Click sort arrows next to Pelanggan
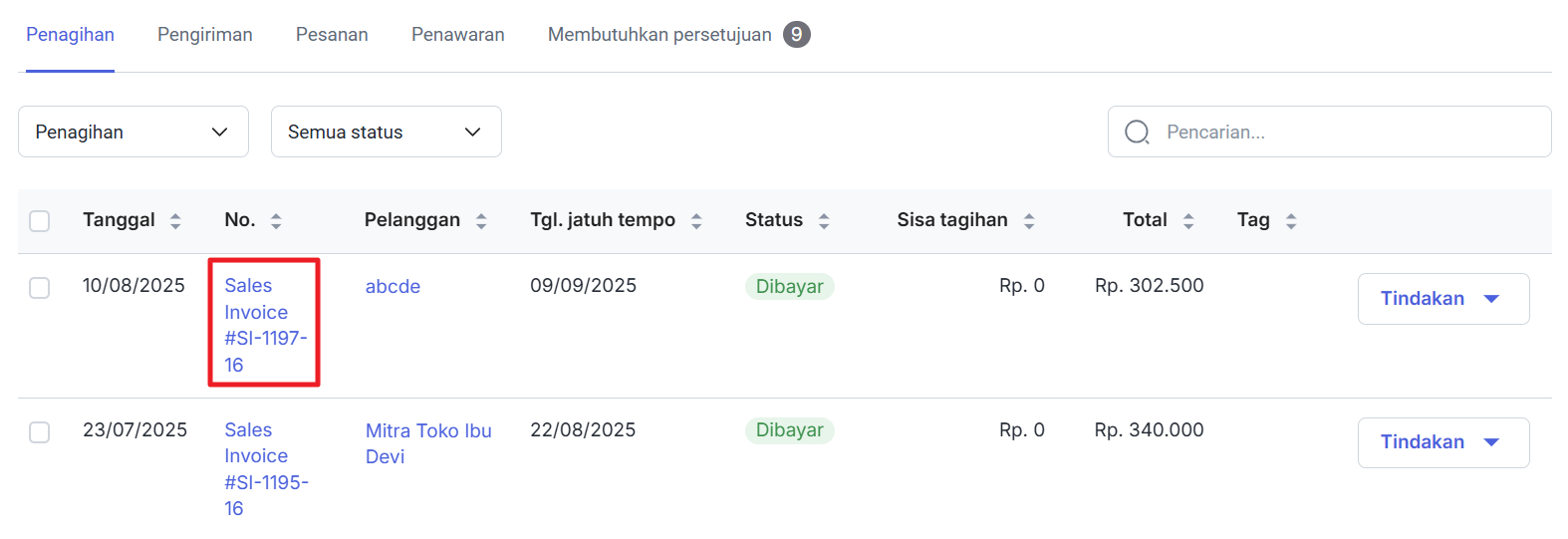Viewport: 1568px width, 539px height. click(x=481, y=221)
